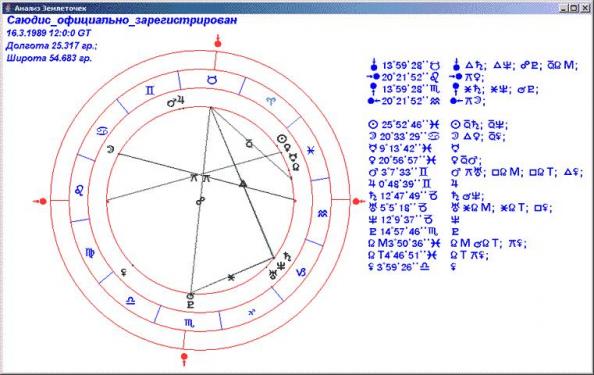This screenshot has width=594, height=375.
Task: Select the Capricorn glyph on the wheel
Action: (301, 272)
